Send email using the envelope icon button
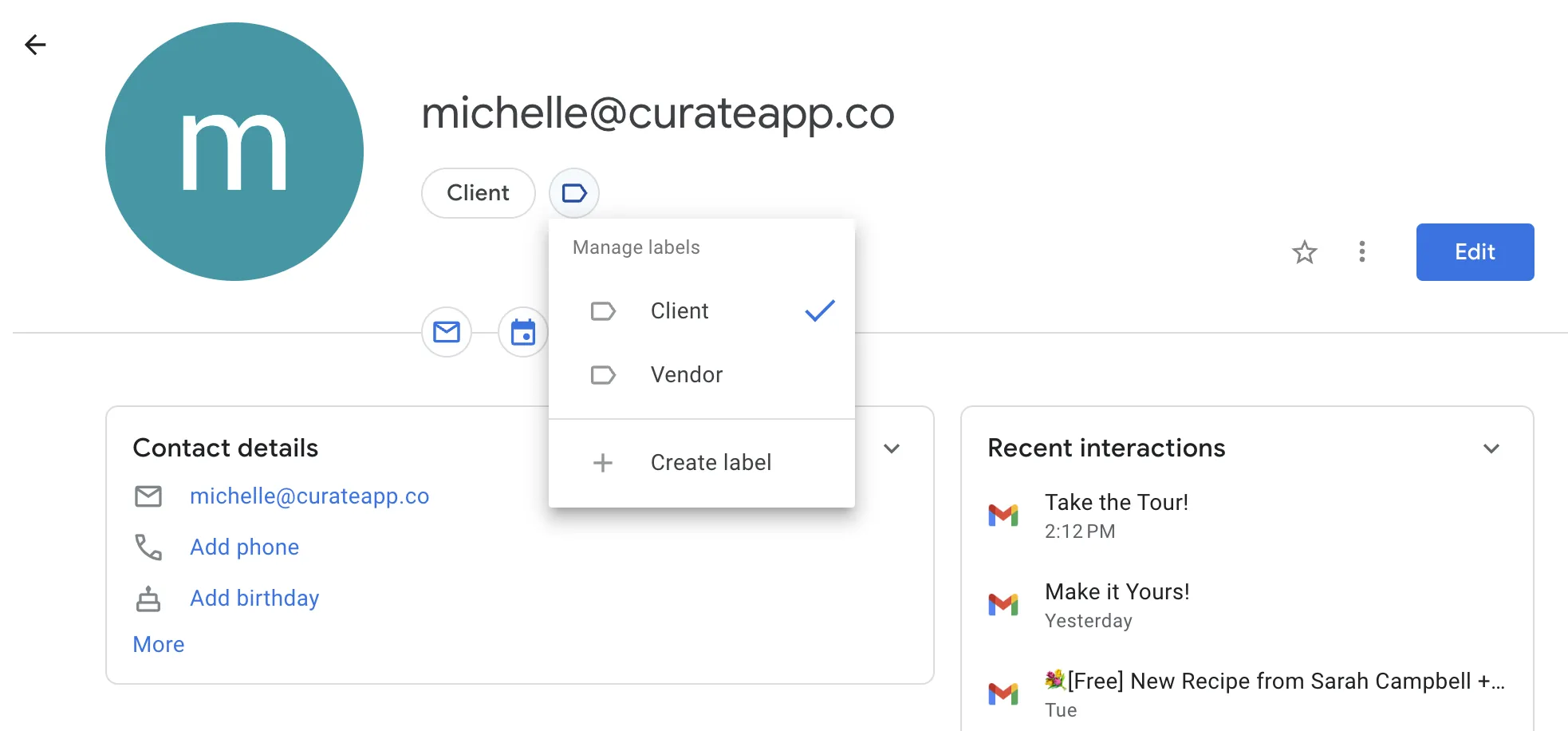The width and height of the screenshot is (1568, 731). coord(447,332)
